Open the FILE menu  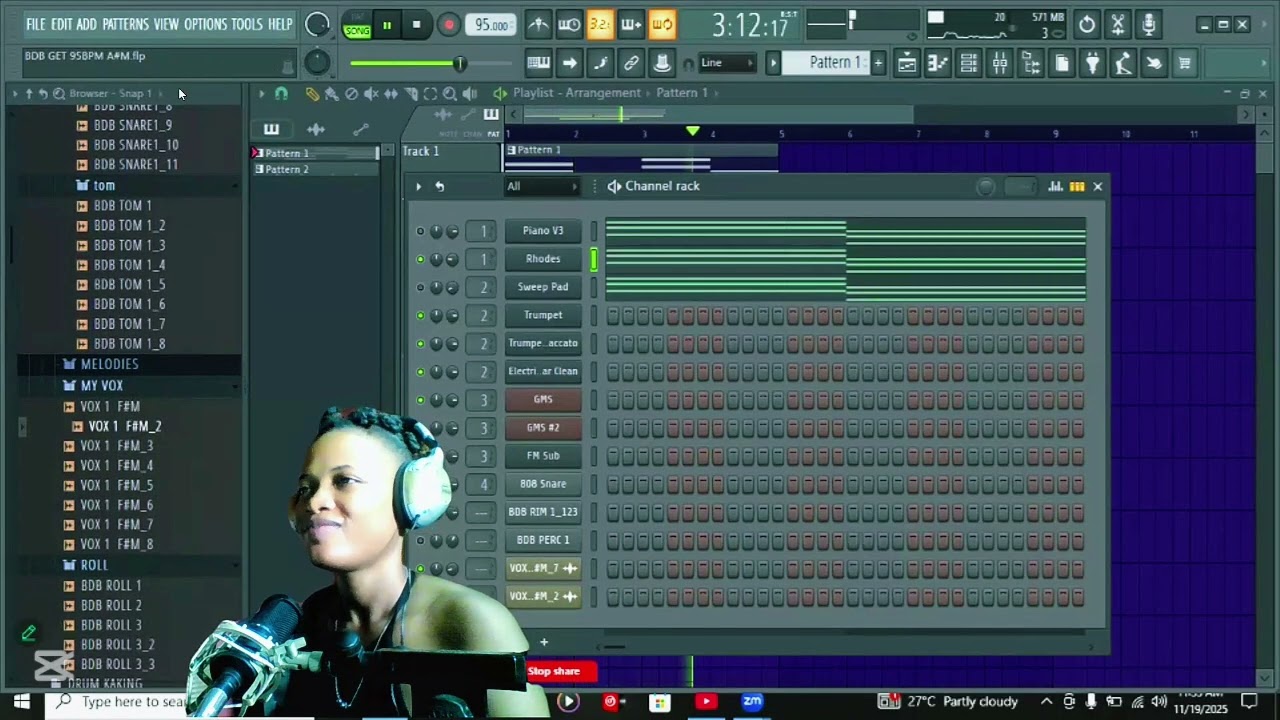36,24
